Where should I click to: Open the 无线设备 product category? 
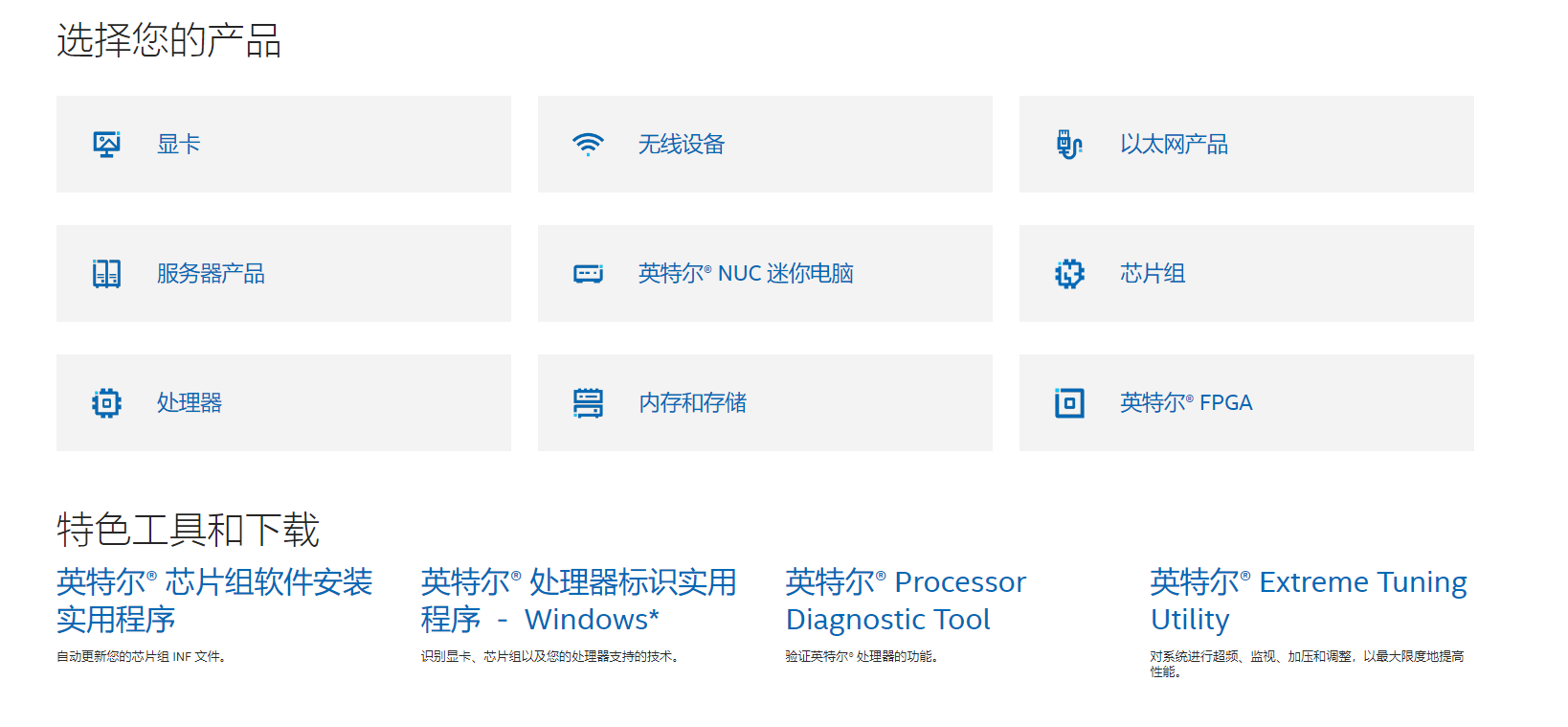(765, 144)
